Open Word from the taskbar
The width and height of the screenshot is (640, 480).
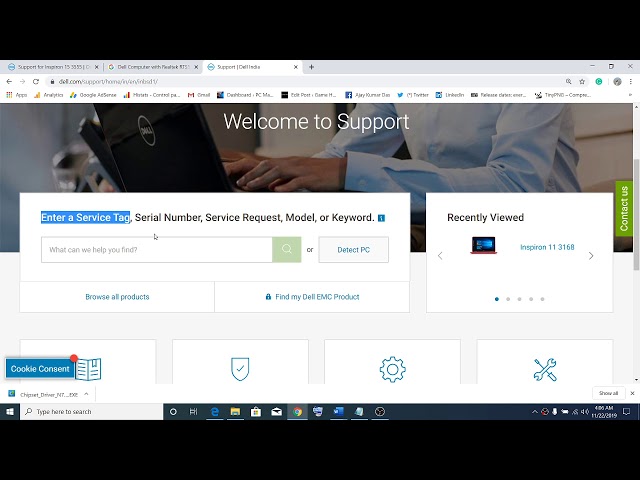(338, 411)
